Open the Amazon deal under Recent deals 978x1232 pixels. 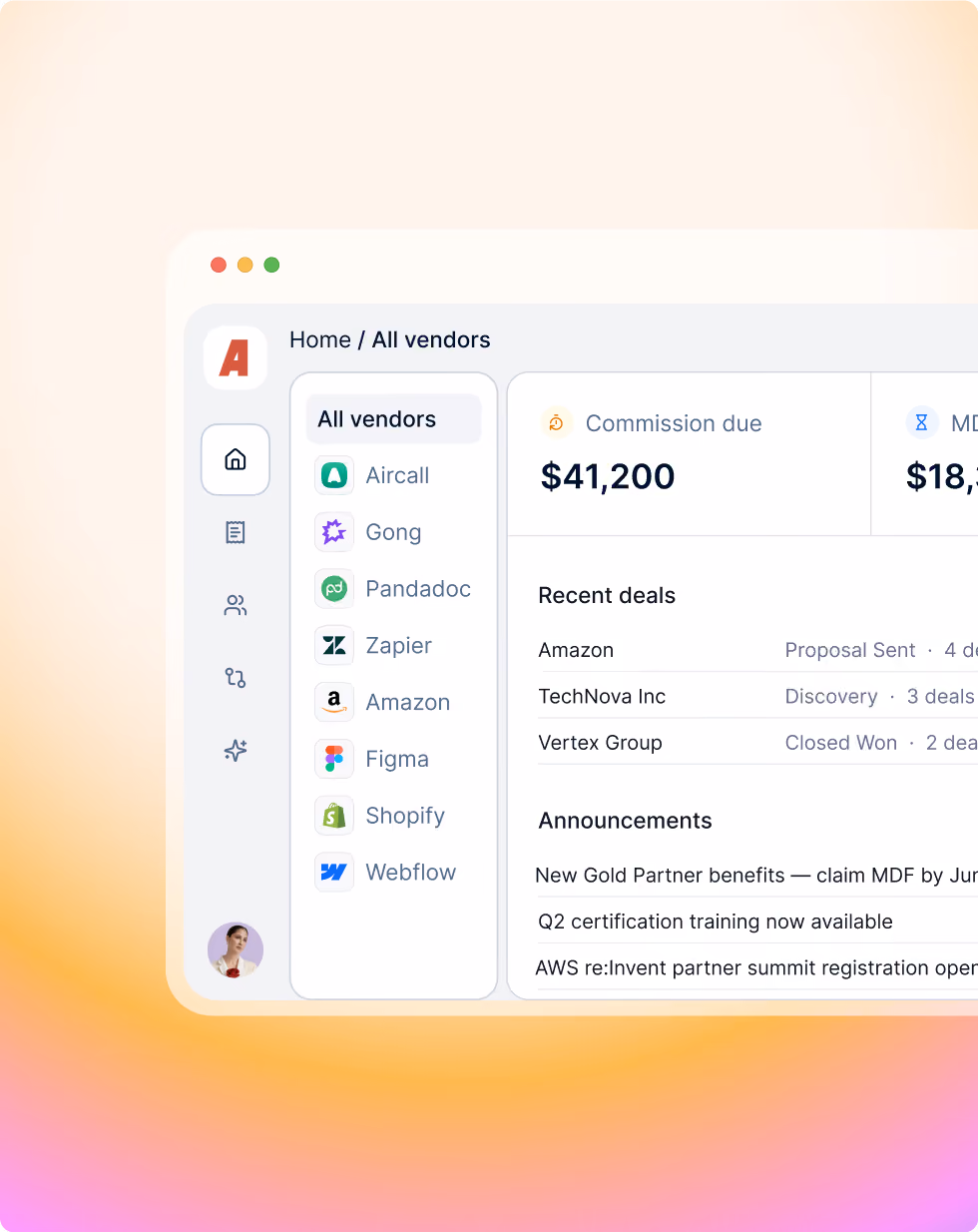[x=576, y=650]
